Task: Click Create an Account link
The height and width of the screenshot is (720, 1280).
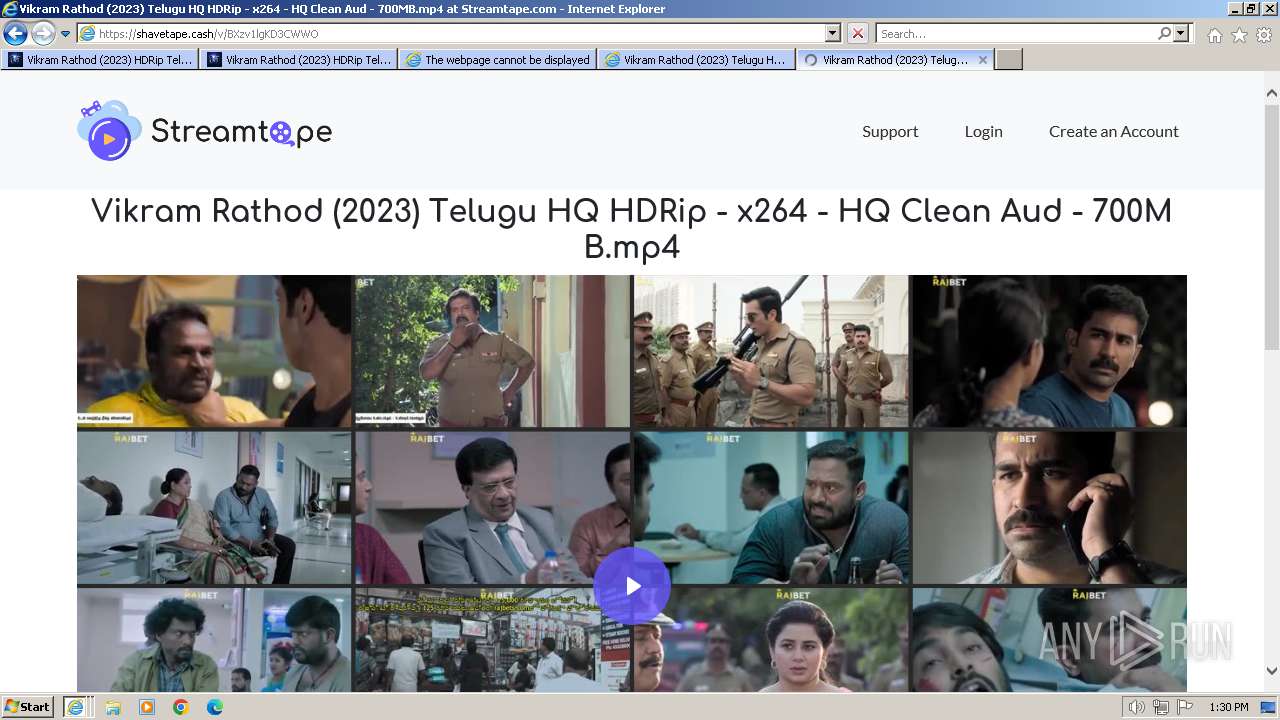Action: click(x=1113, y=131)
